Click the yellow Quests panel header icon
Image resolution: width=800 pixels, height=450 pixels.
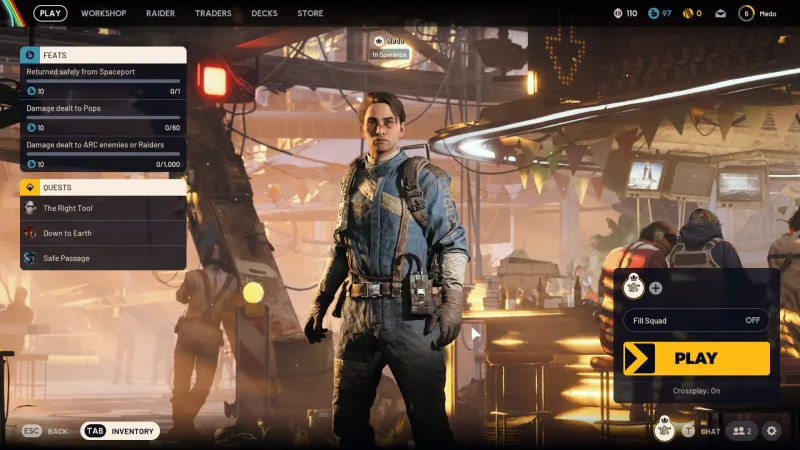click(x=30, y=187)
